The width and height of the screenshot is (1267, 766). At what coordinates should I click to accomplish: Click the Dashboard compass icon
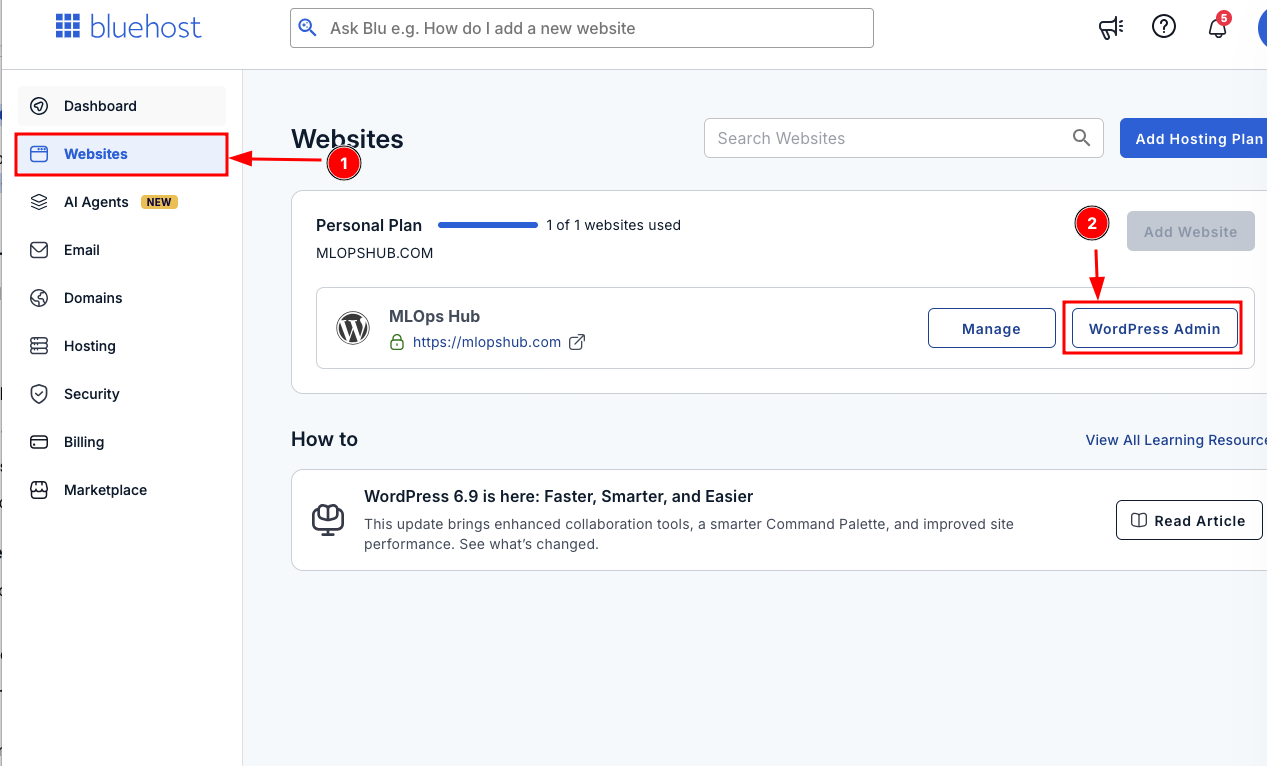[x=39, y=106]
